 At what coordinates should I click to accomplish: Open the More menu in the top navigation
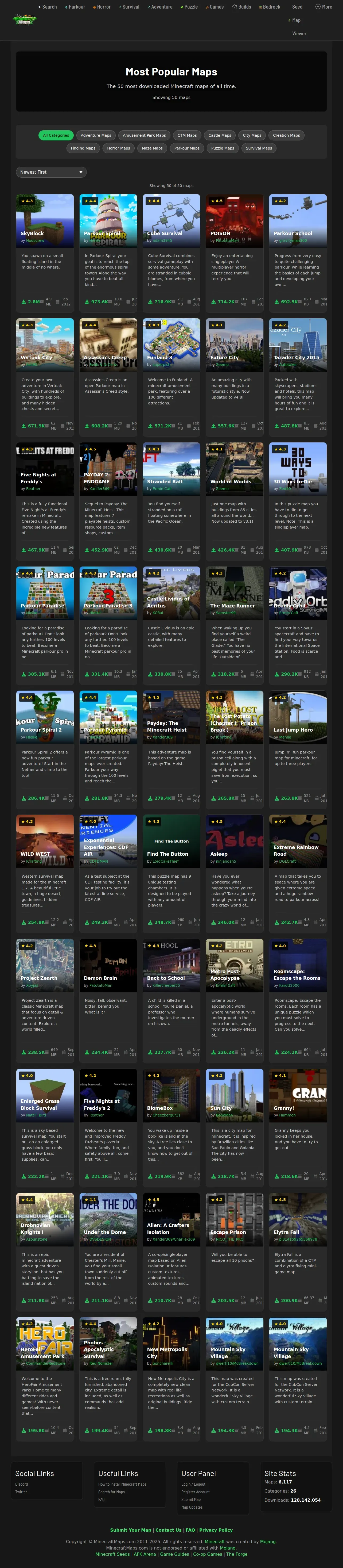pyautogui.click(x=323, y=7)
